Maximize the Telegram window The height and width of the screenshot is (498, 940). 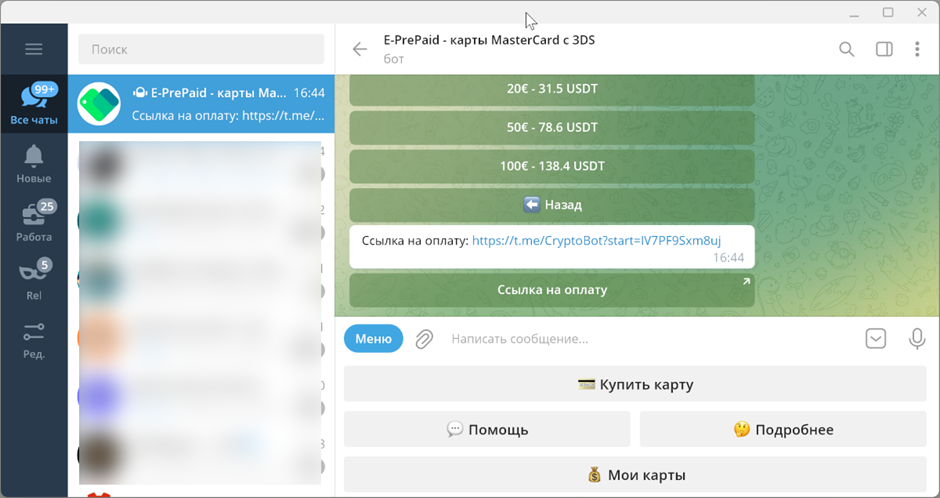pos(888,12)
